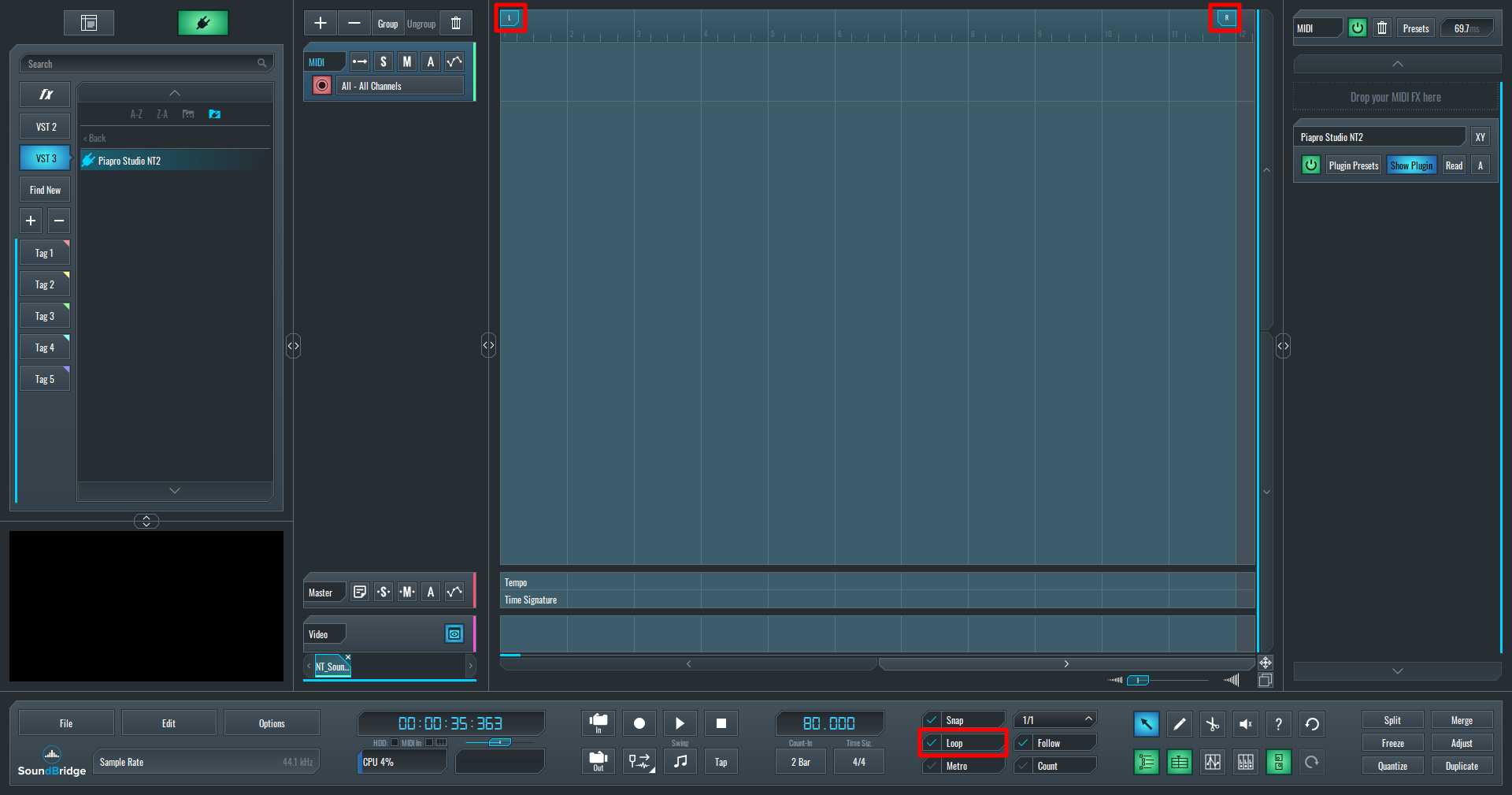Open the MIDI track automation curve icon

click(454, 61)
